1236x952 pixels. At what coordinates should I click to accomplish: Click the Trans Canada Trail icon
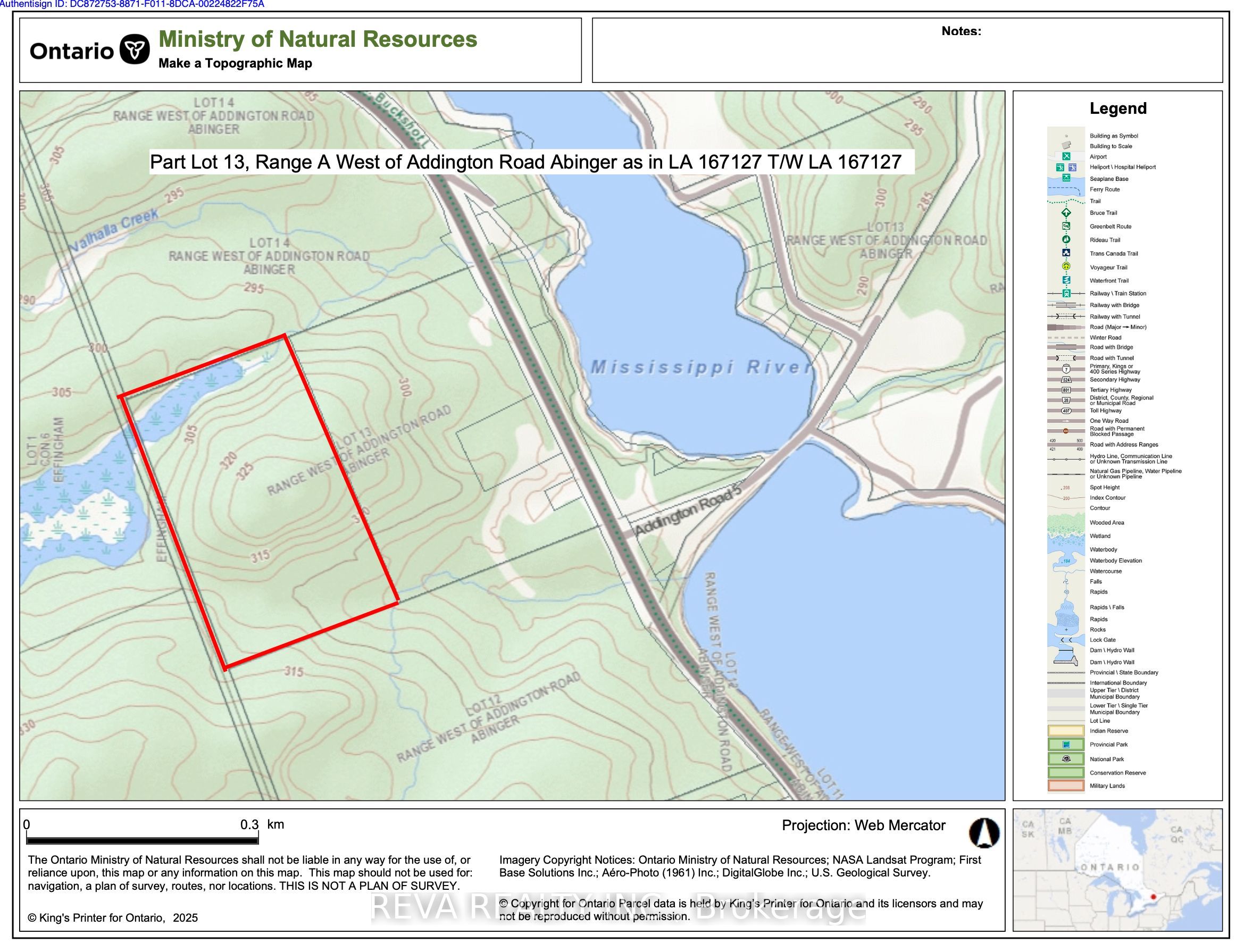pos(1066,253)
